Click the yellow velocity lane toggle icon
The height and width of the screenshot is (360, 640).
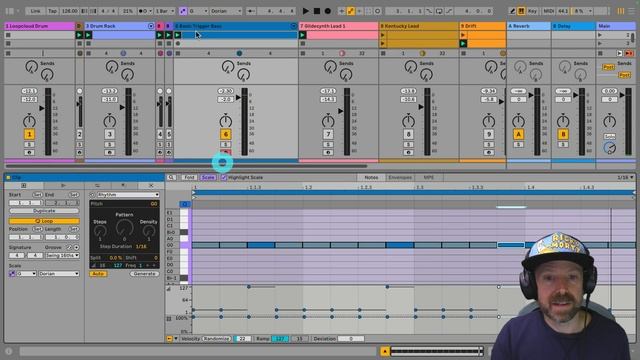point(169,338)
